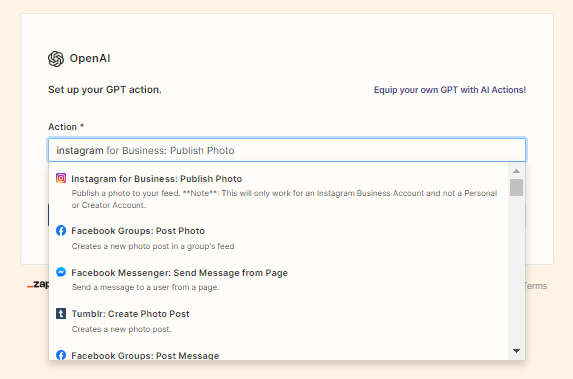The image size is (573, 379).
Task: Click the OpenAI logo icon
Action: click(x=56, y=59)
